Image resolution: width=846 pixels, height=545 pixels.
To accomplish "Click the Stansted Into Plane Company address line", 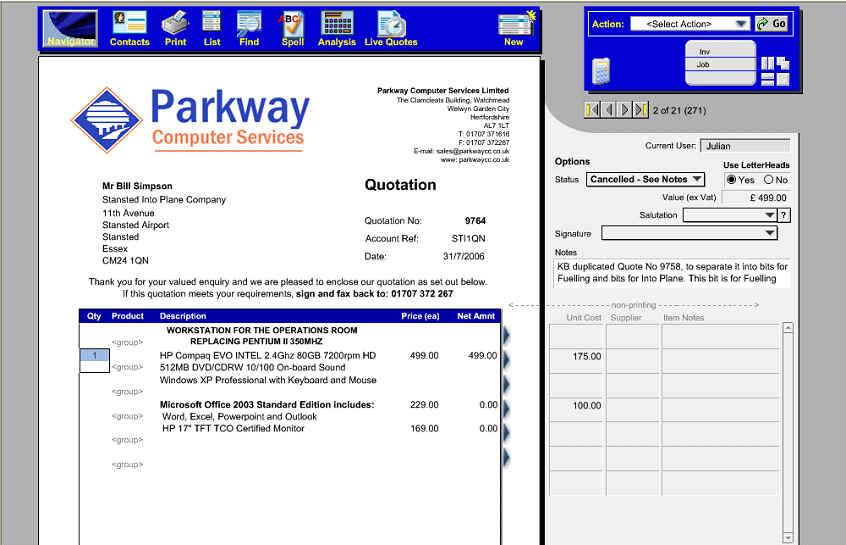I will (x=164, y=200).
